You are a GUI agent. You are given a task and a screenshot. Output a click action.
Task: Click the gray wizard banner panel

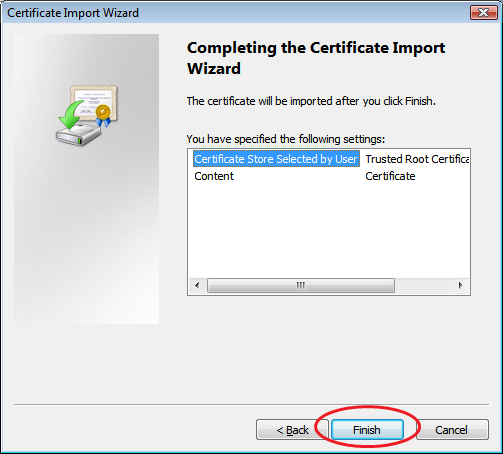coord(86,179)
